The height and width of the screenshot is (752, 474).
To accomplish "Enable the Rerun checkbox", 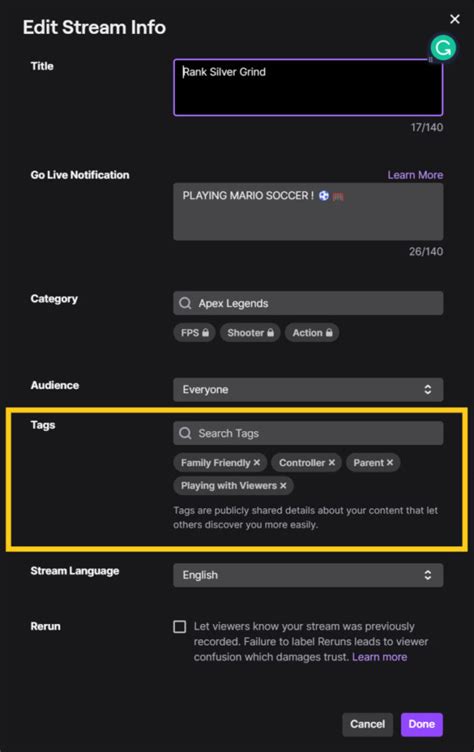I will pos(179,626).
